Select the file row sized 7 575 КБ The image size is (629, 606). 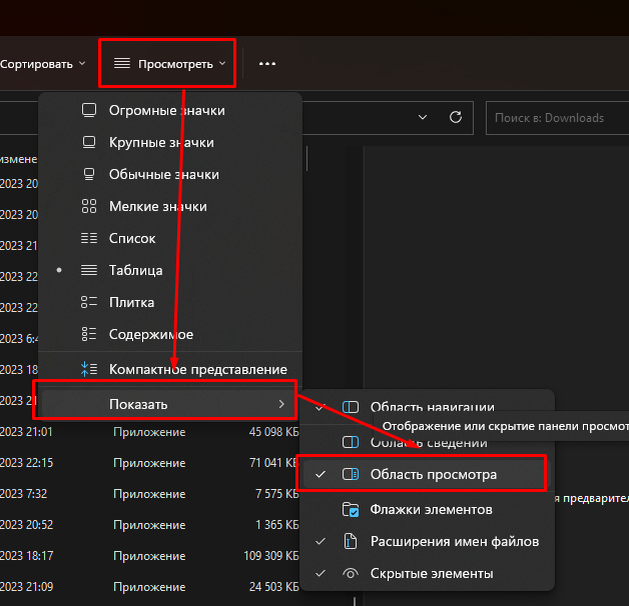tap(150, 494)
